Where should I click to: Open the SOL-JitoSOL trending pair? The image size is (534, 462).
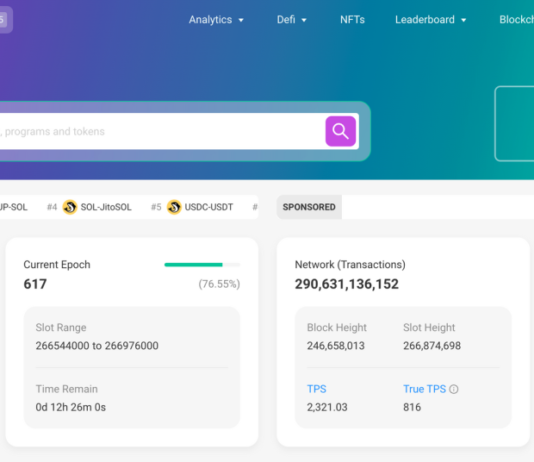(x=106, y=207)
